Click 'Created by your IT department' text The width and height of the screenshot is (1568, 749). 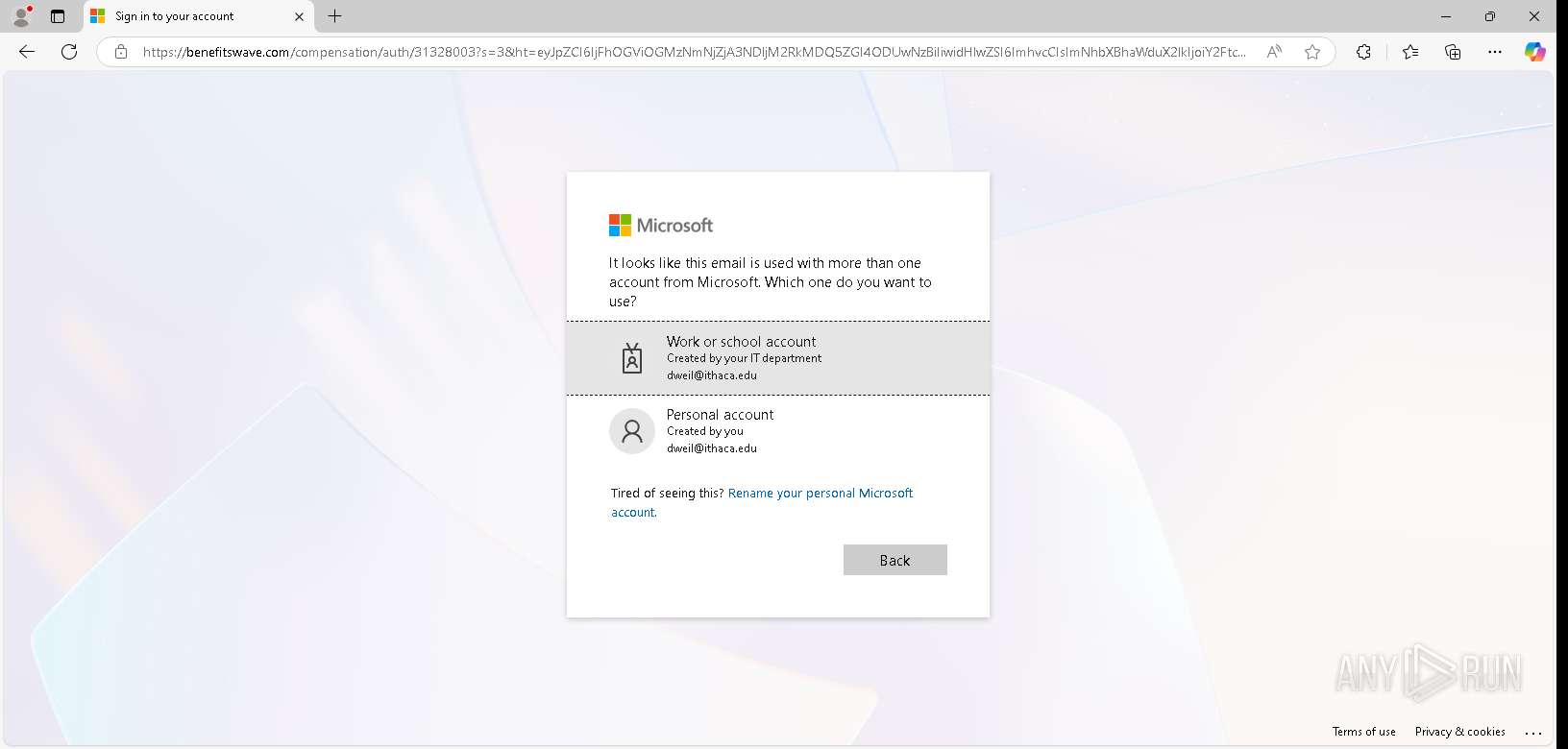pos(745,358)
